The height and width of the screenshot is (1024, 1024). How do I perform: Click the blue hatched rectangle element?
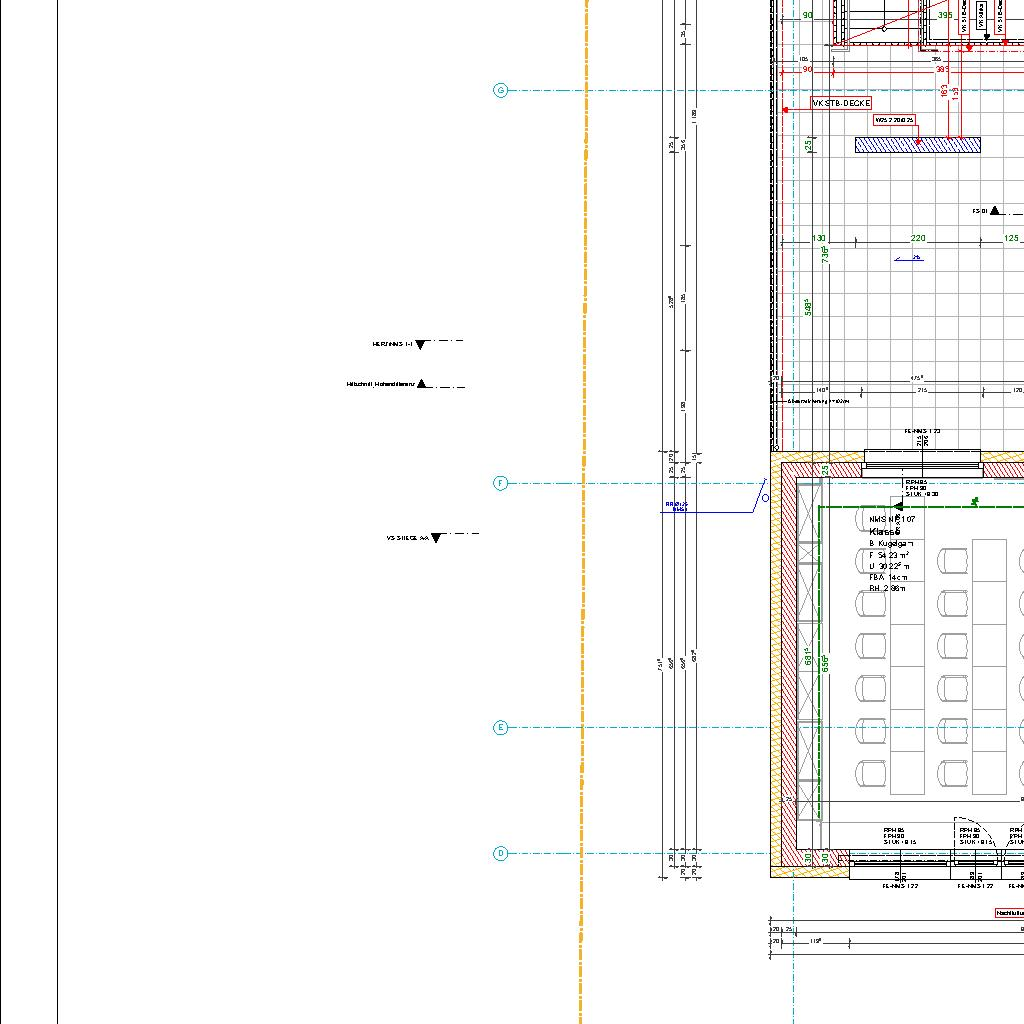[x=917, y=145]
